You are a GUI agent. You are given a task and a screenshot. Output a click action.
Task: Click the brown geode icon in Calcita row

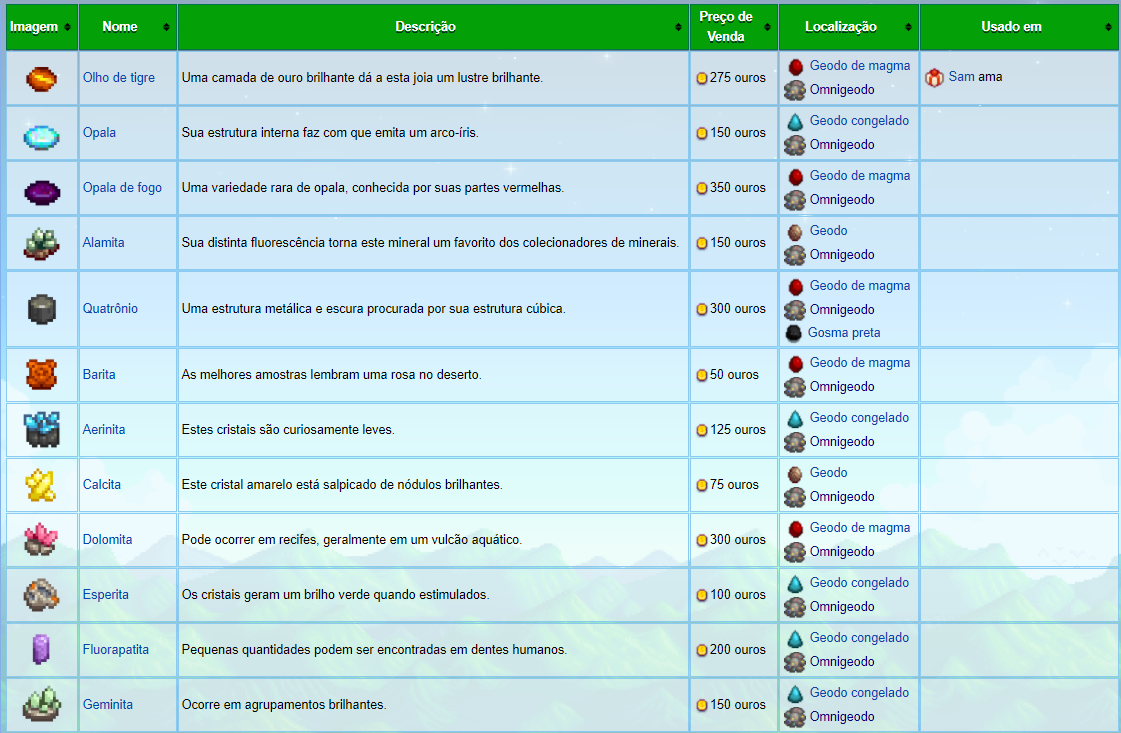795,473
